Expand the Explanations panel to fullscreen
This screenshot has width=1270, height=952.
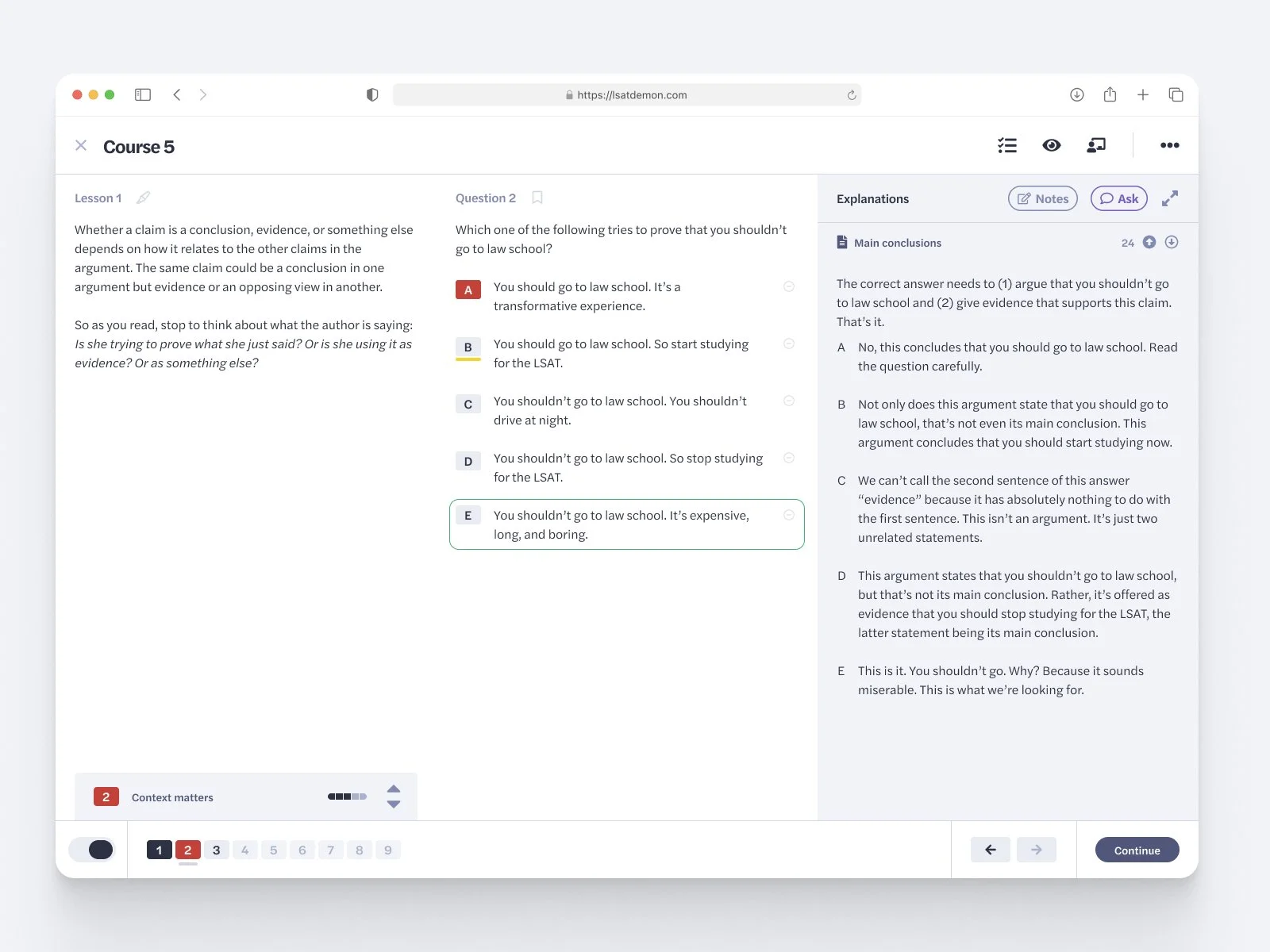coord(1170,198)
